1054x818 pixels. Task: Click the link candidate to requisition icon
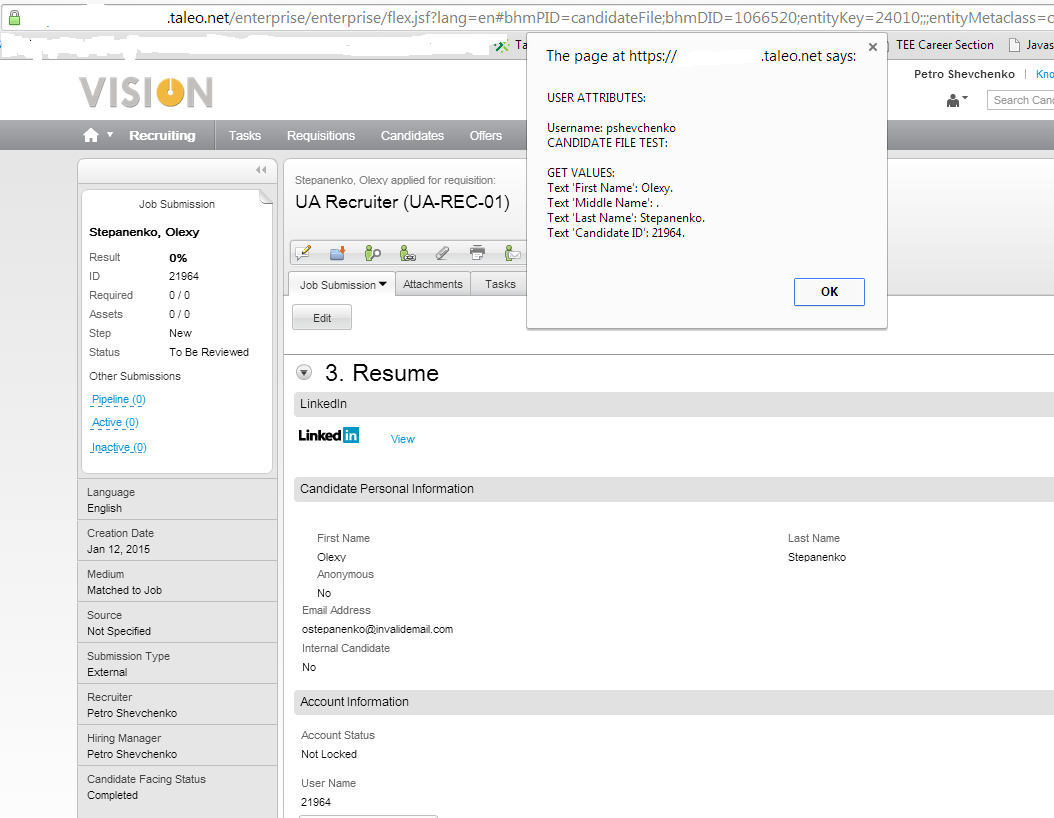pyautogui.click(x=408, y=252)
